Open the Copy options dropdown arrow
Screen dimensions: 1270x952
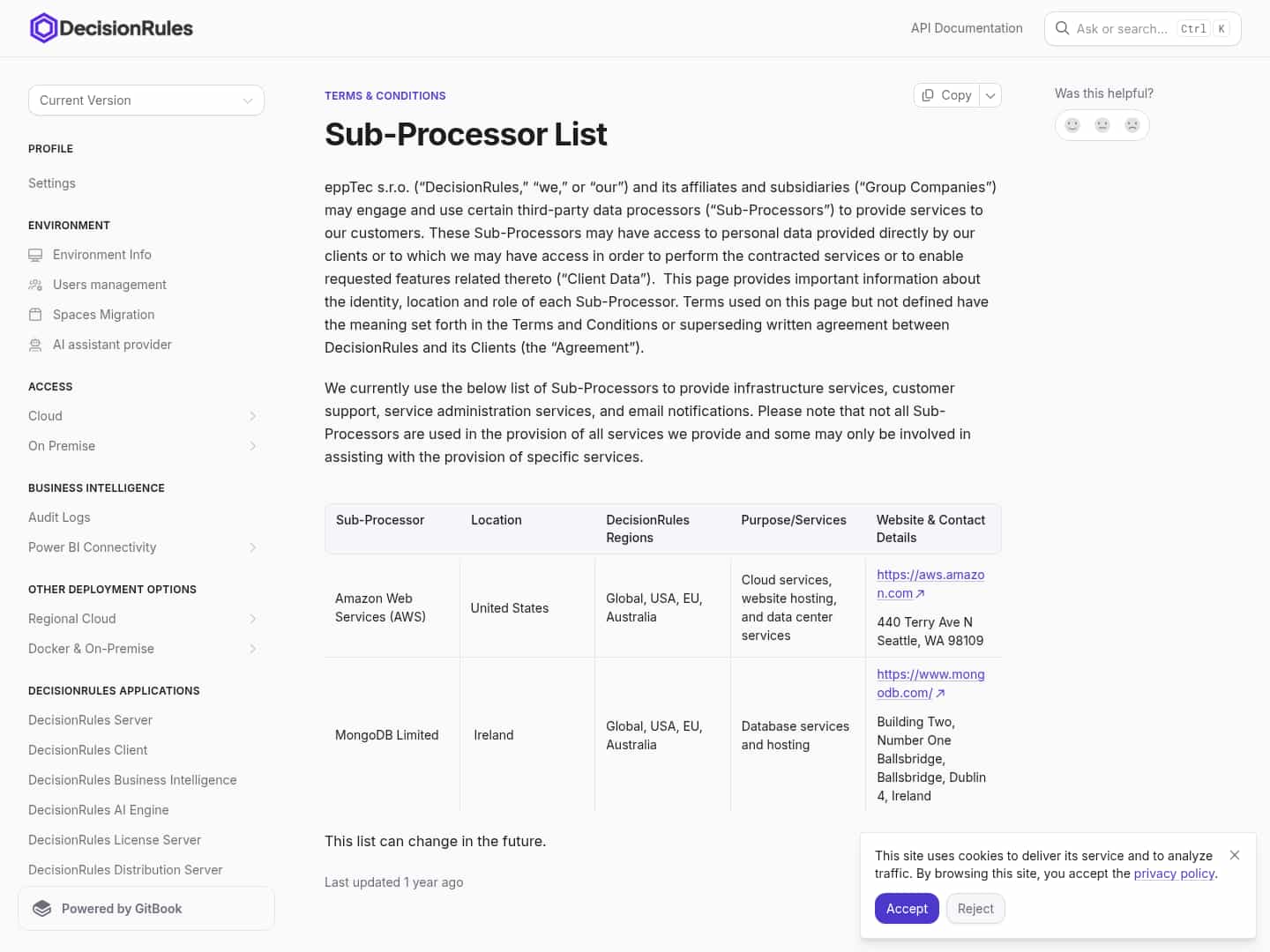click(990, 95)
